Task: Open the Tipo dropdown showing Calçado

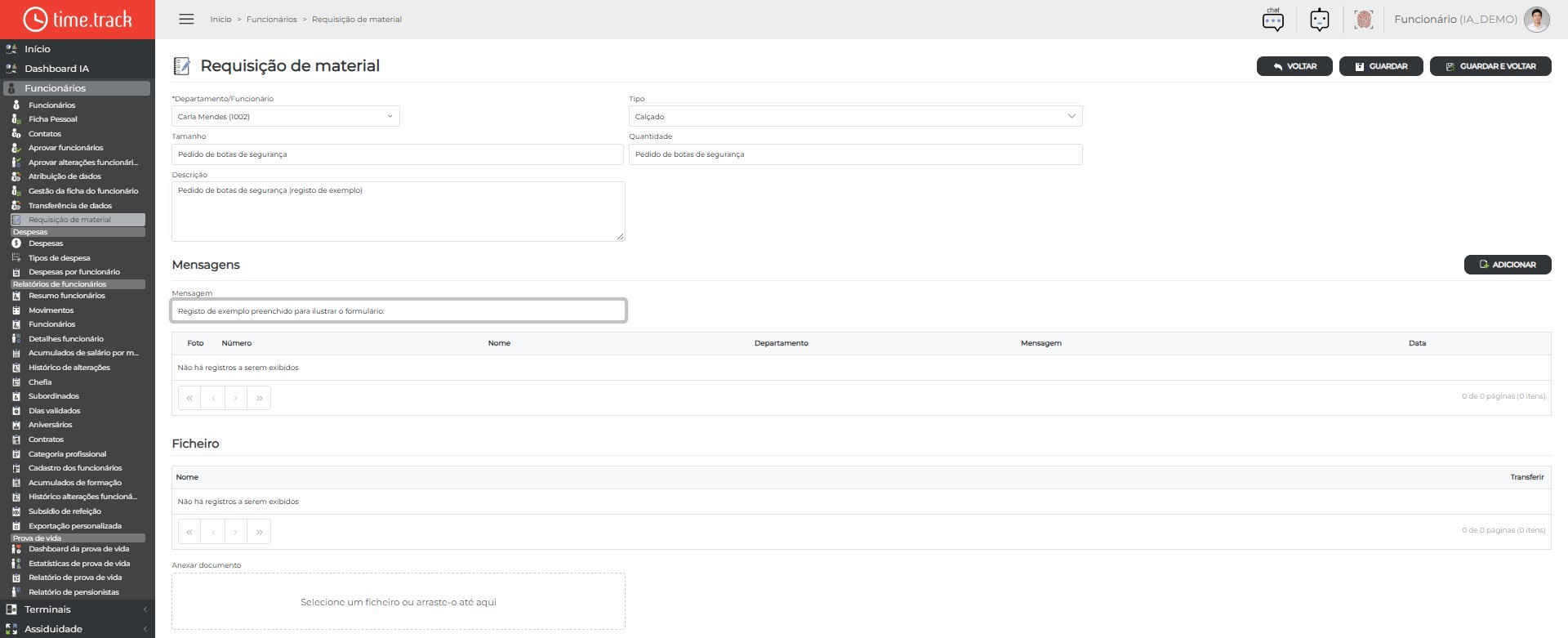Action: pos(855,116)
